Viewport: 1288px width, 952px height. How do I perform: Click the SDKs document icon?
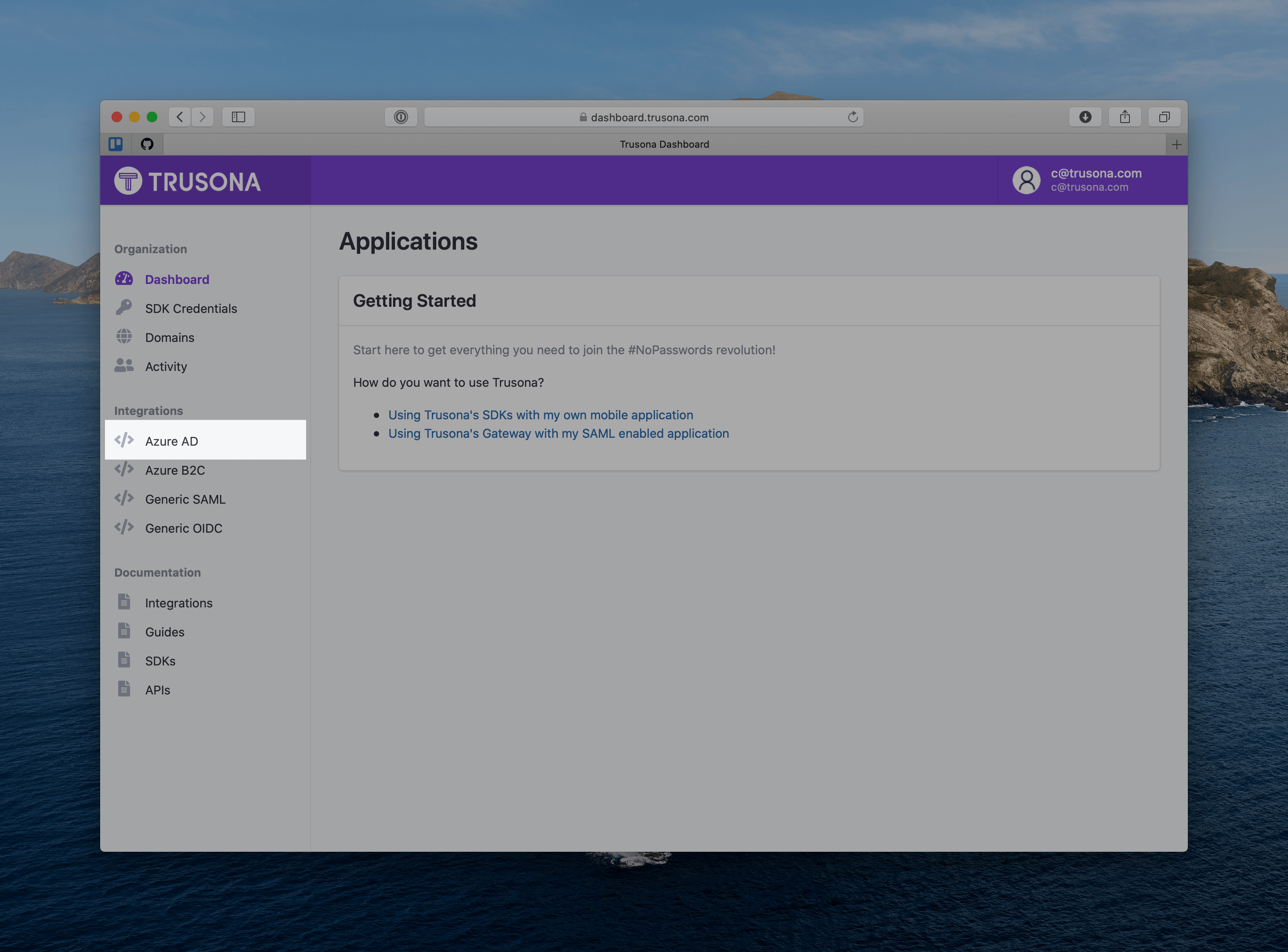coord(124,659)
